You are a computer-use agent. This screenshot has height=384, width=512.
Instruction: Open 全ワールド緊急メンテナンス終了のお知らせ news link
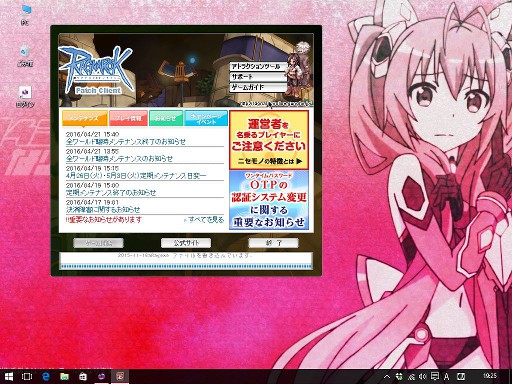coord(126,142)
